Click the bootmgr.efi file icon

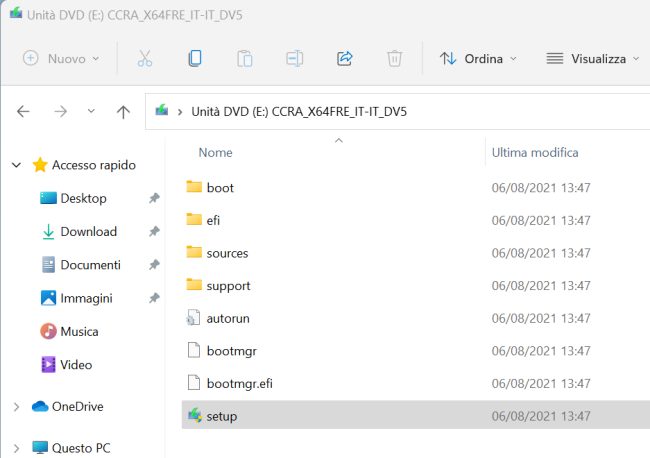click(x=194, y=383)
